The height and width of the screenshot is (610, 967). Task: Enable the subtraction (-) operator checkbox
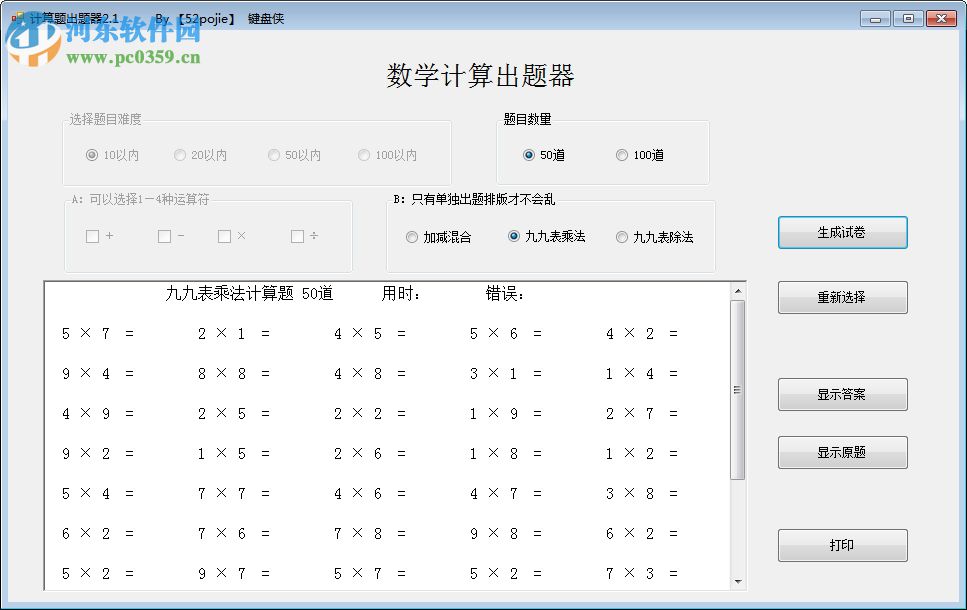[x=162, y=236]
